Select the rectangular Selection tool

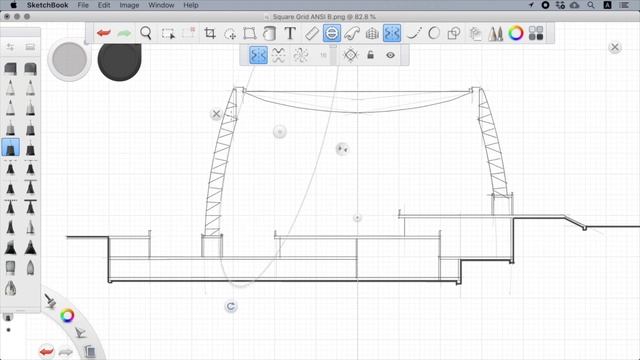(x=168, y=33)
